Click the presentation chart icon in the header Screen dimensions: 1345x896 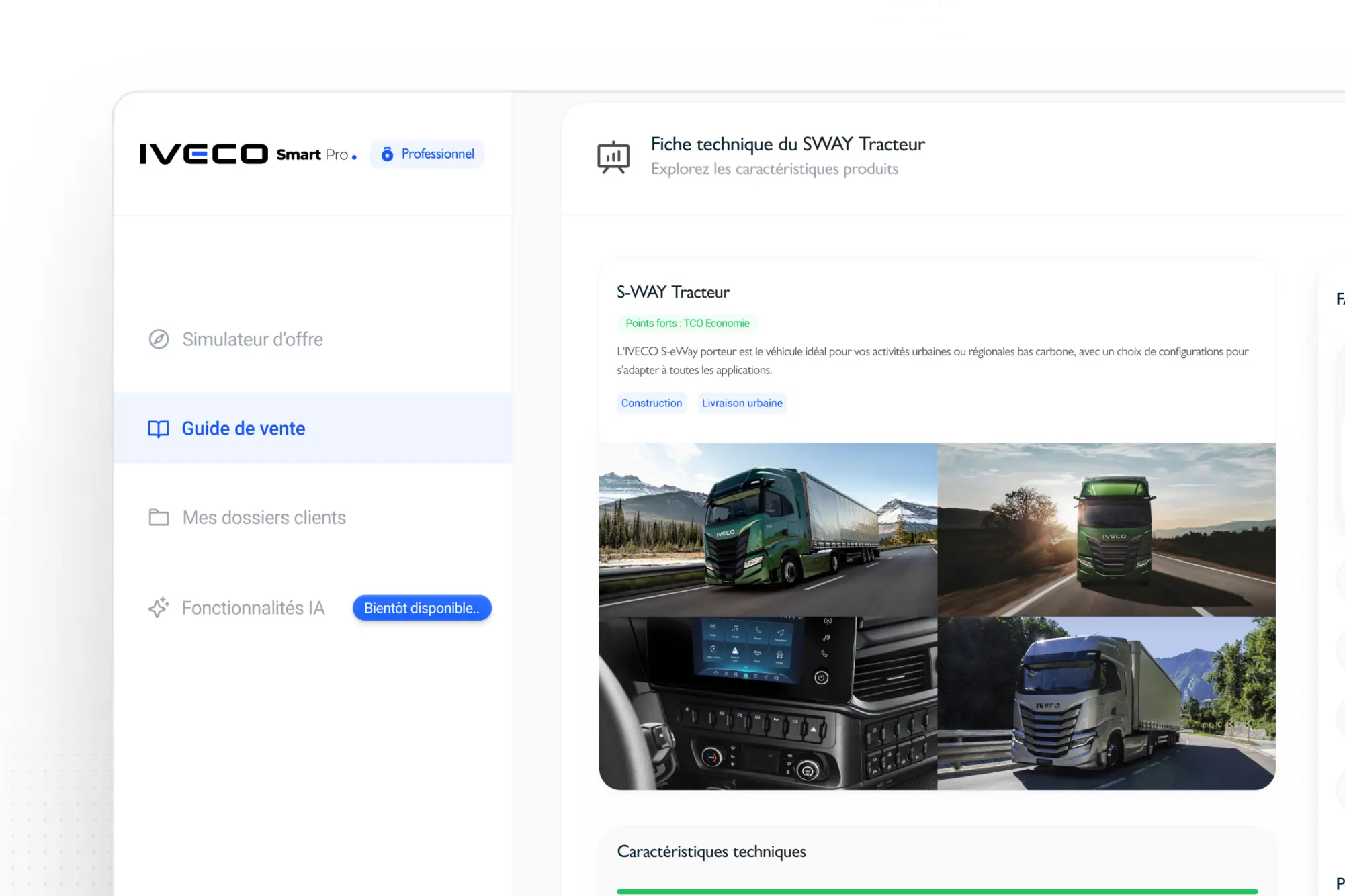pos(613,157)
